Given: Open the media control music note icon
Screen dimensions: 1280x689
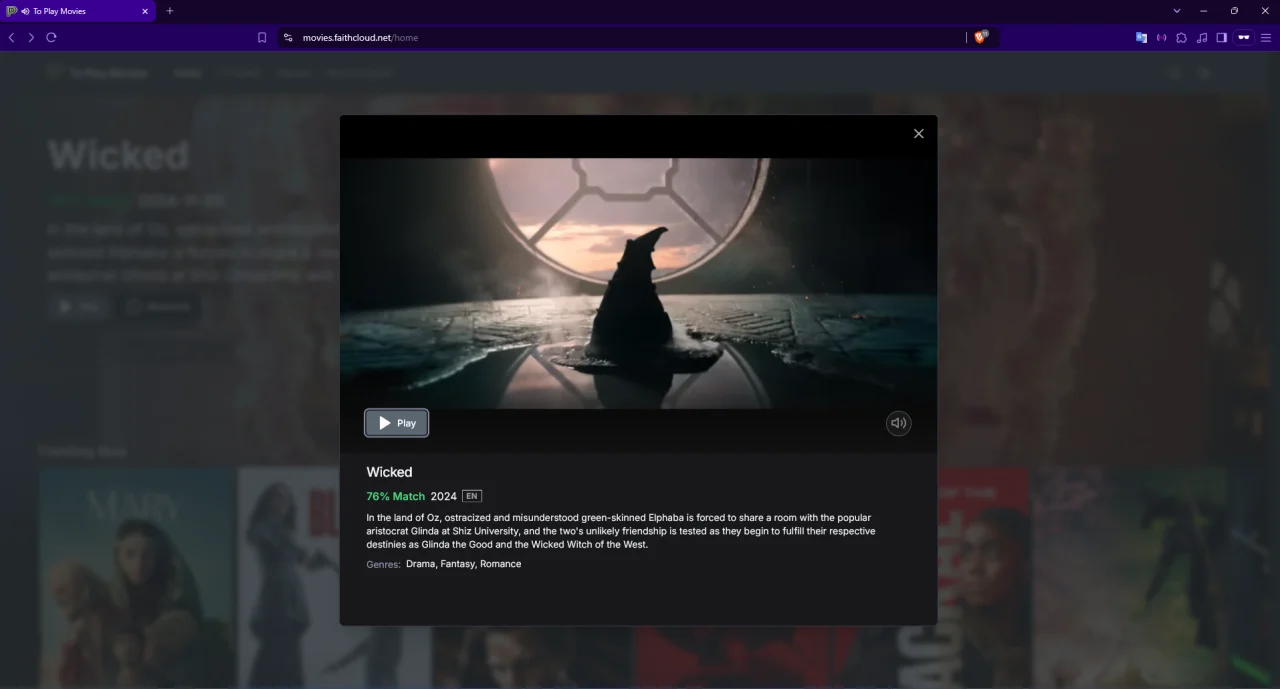Looking at the screenshot, I should pos(1201,37).
